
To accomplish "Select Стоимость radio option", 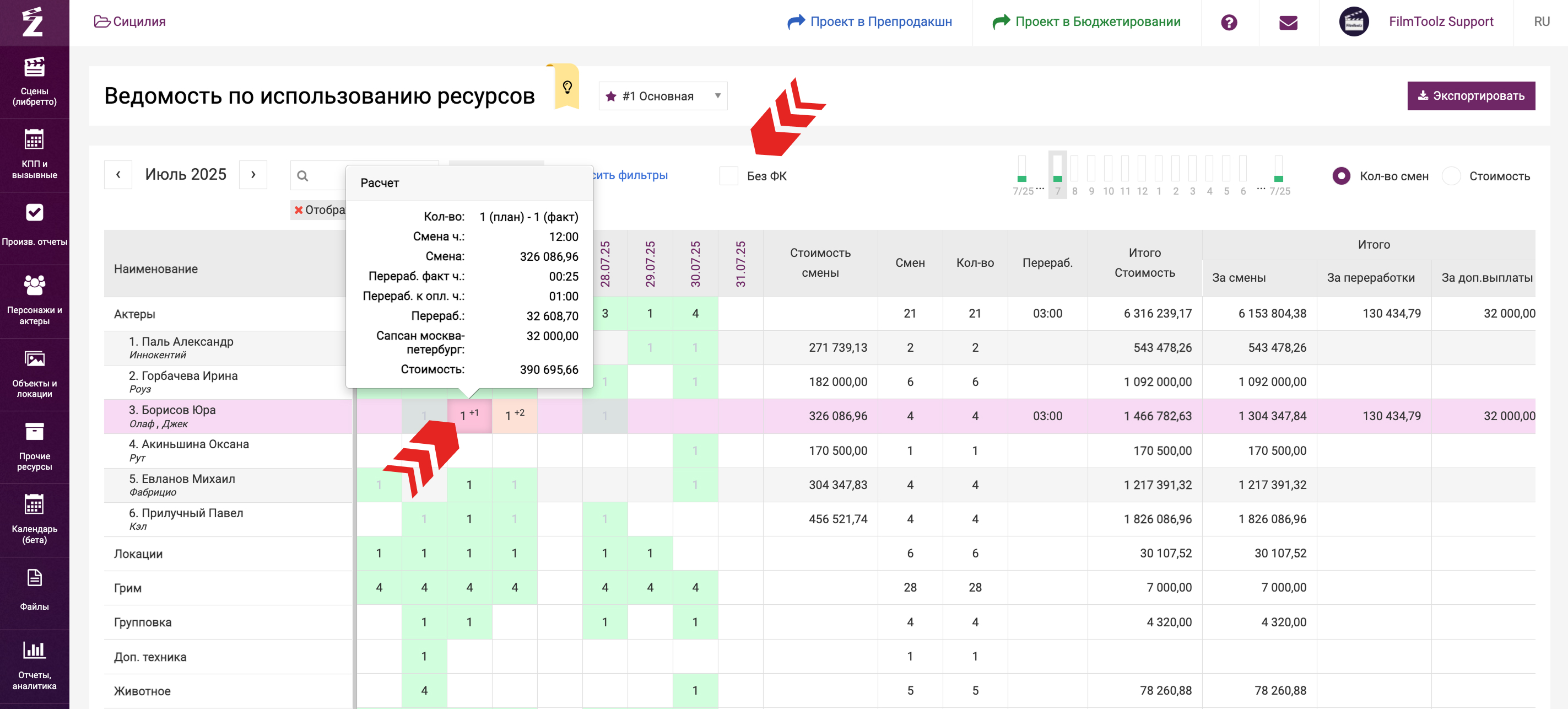I will click(x=1451, y=176).
